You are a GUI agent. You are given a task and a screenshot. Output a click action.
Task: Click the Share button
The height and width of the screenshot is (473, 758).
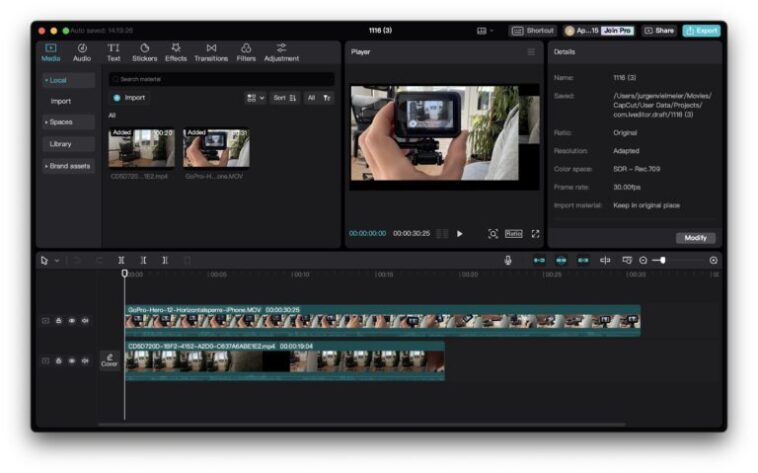659,30
